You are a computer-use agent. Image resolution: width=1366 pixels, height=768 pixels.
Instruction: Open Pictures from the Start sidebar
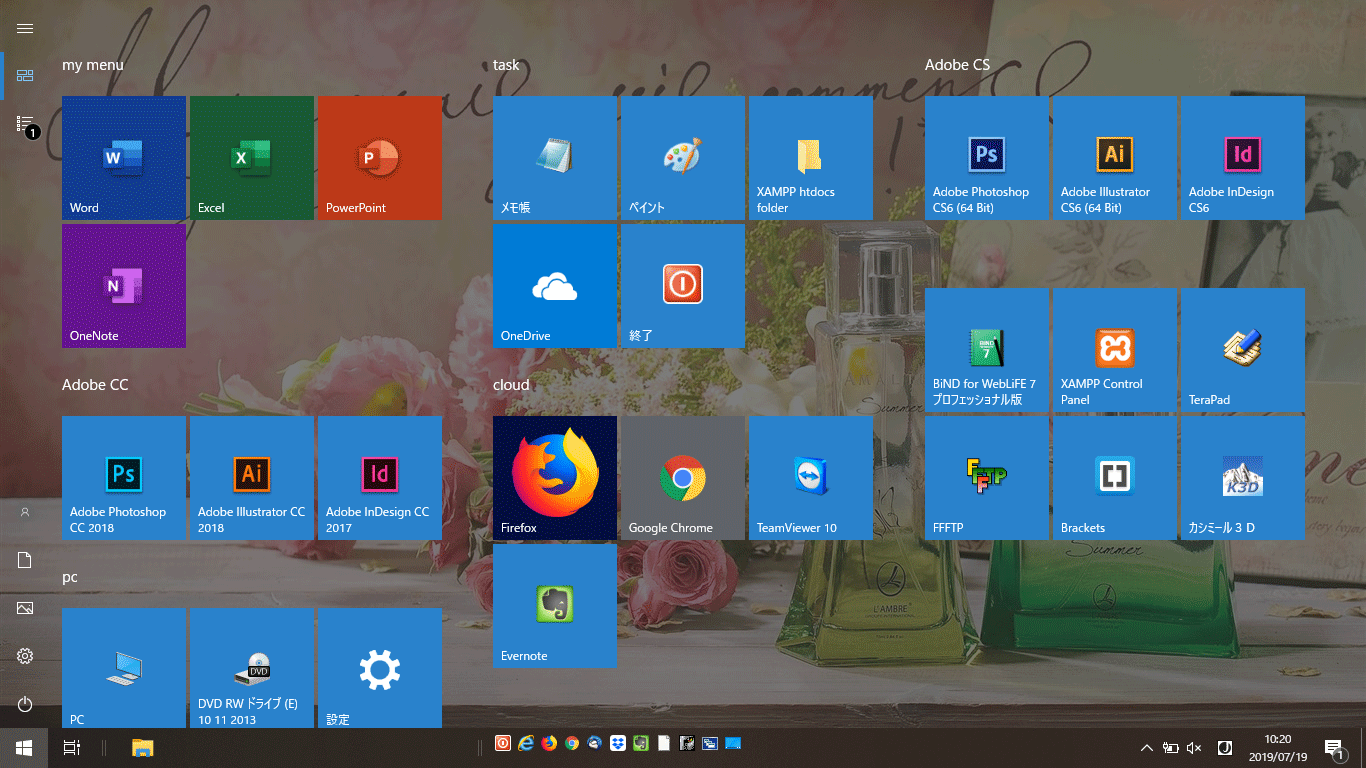[x=25, y=608]
